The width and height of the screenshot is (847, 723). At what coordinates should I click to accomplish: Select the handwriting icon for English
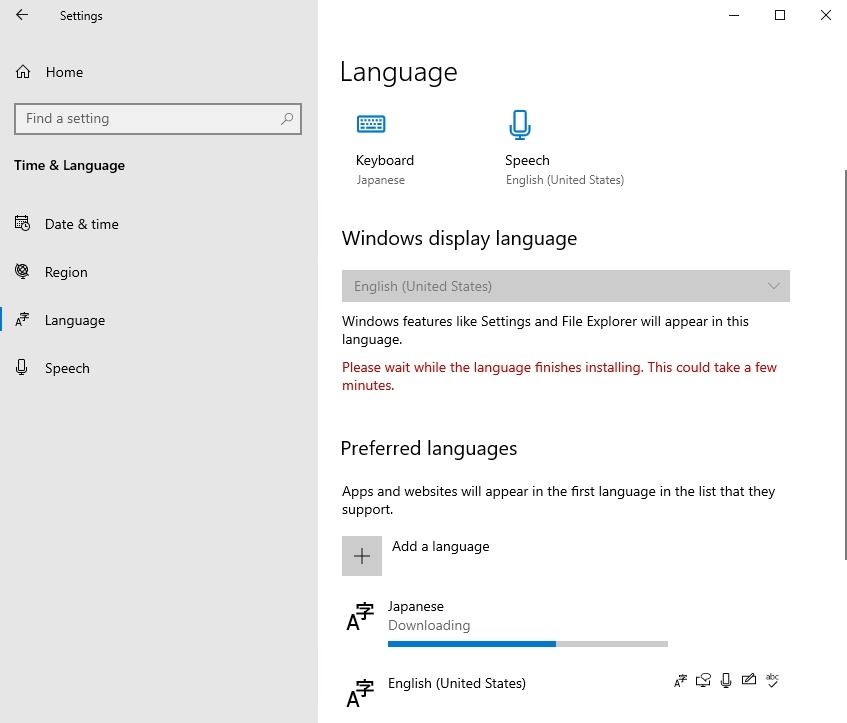click(x=749, y=680)
